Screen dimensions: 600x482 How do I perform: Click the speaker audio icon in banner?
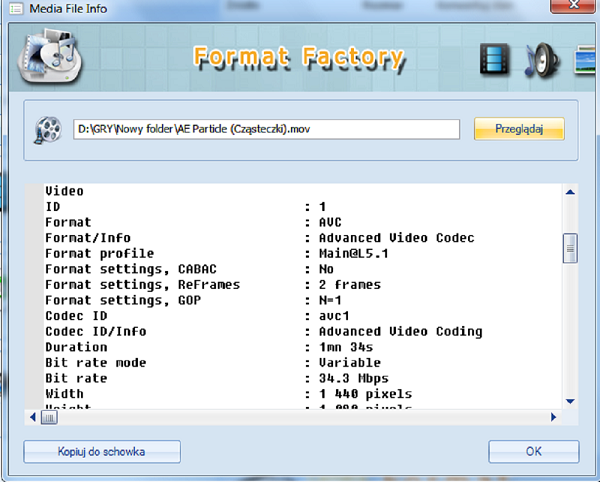(541, 60)
